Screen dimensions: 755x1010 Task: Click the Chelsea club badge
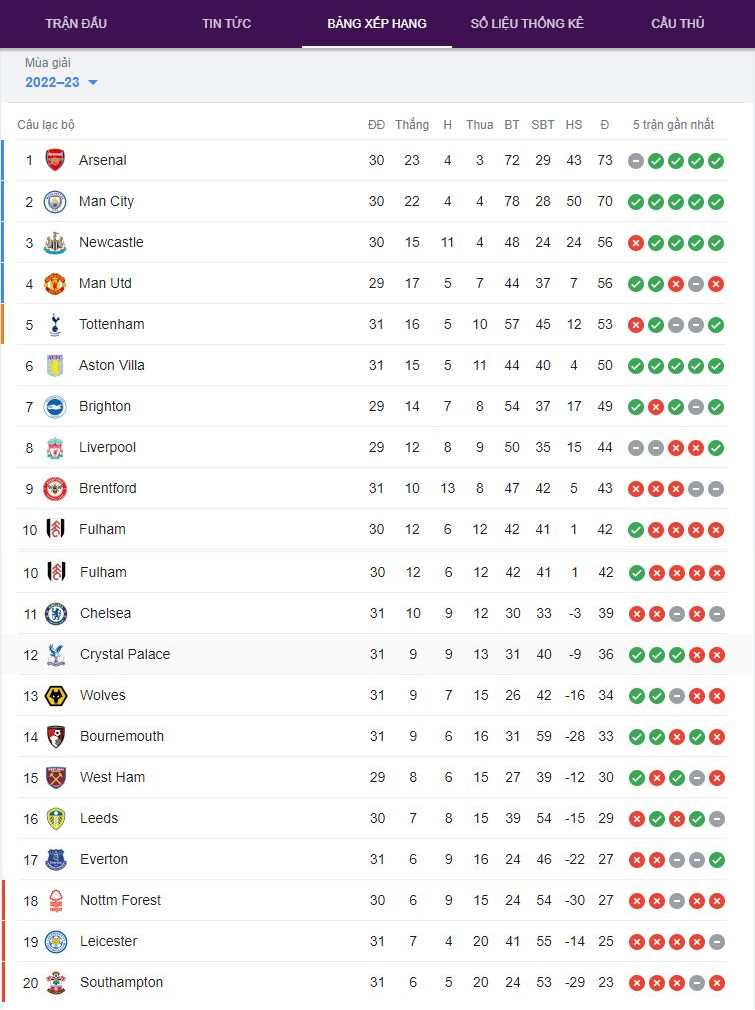56,613
